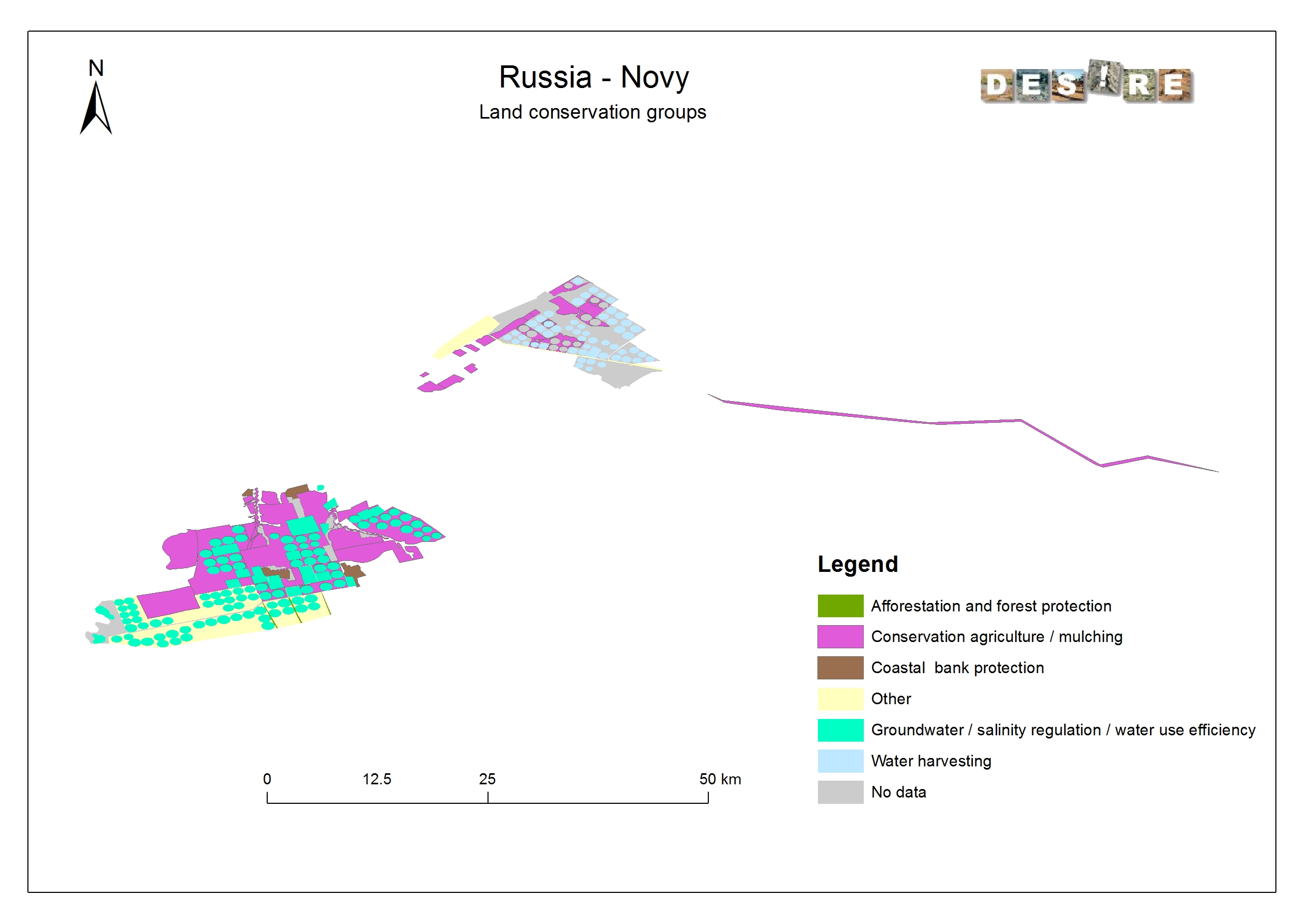Click the brown Coastal bank protection swatch
The image size is (1307, 924).
pyautogui.click(x=840, y=668)
